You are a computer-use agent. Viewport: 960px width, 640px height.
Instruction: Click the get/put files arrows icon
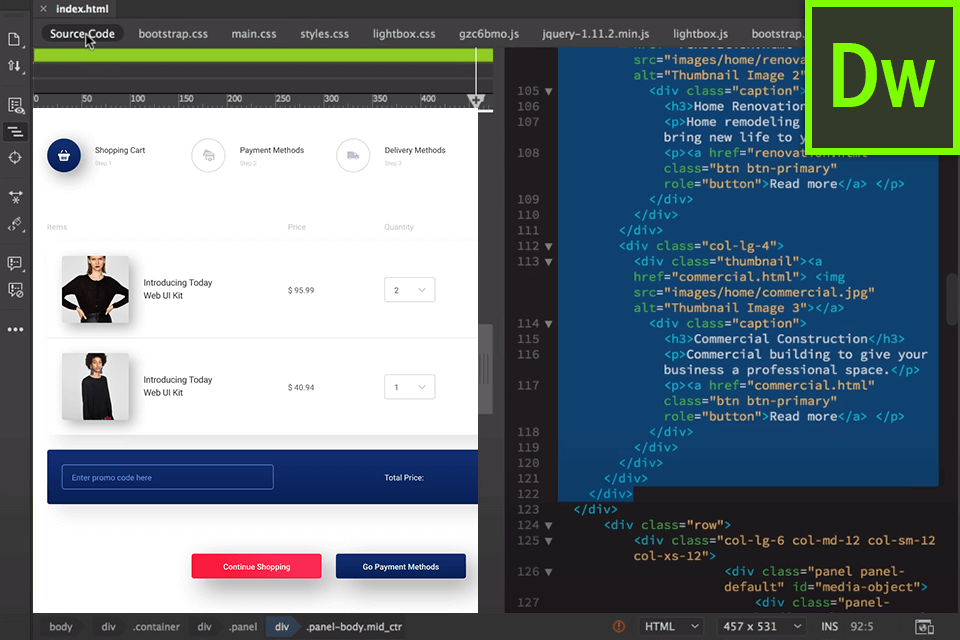(15, 66)
